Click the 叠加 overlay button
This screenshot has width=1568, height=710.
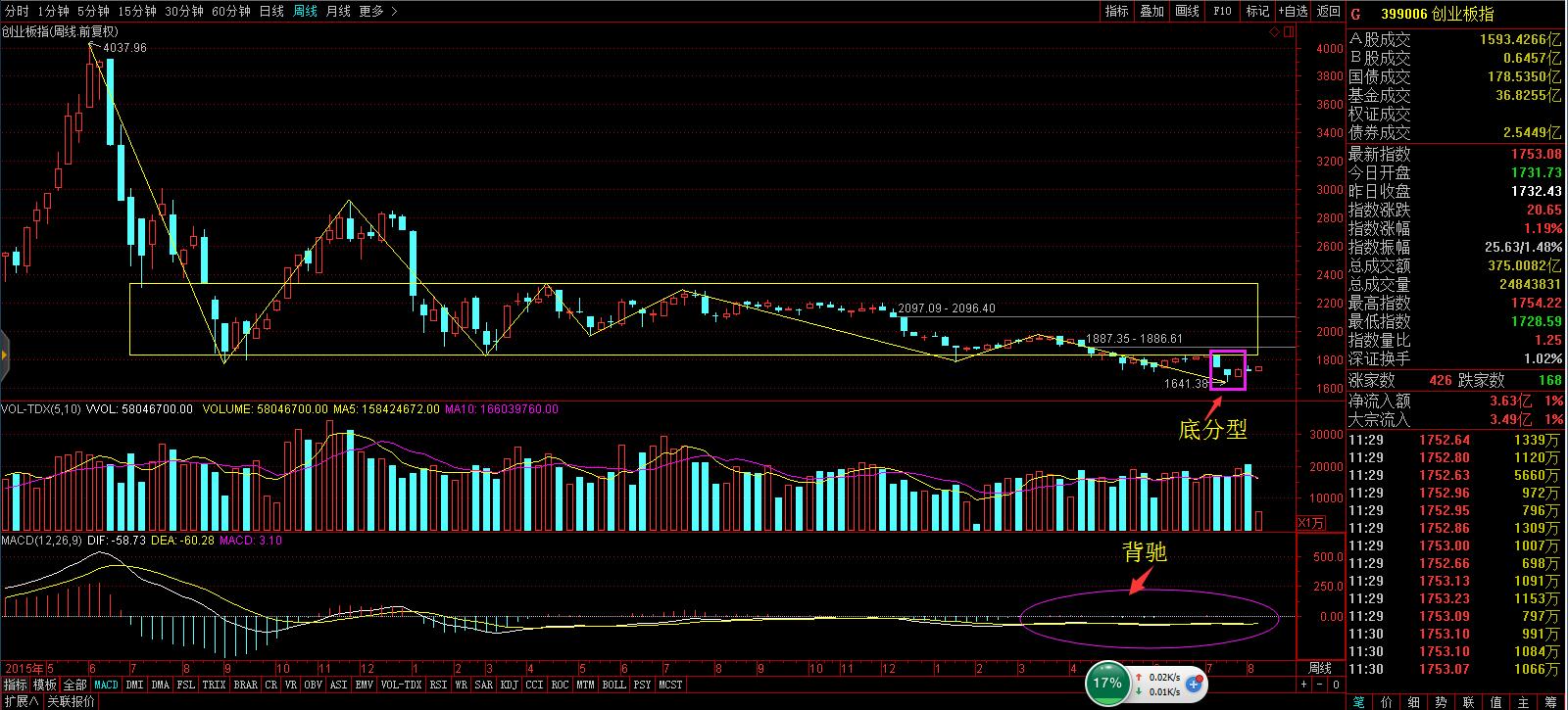(1151, 11)
